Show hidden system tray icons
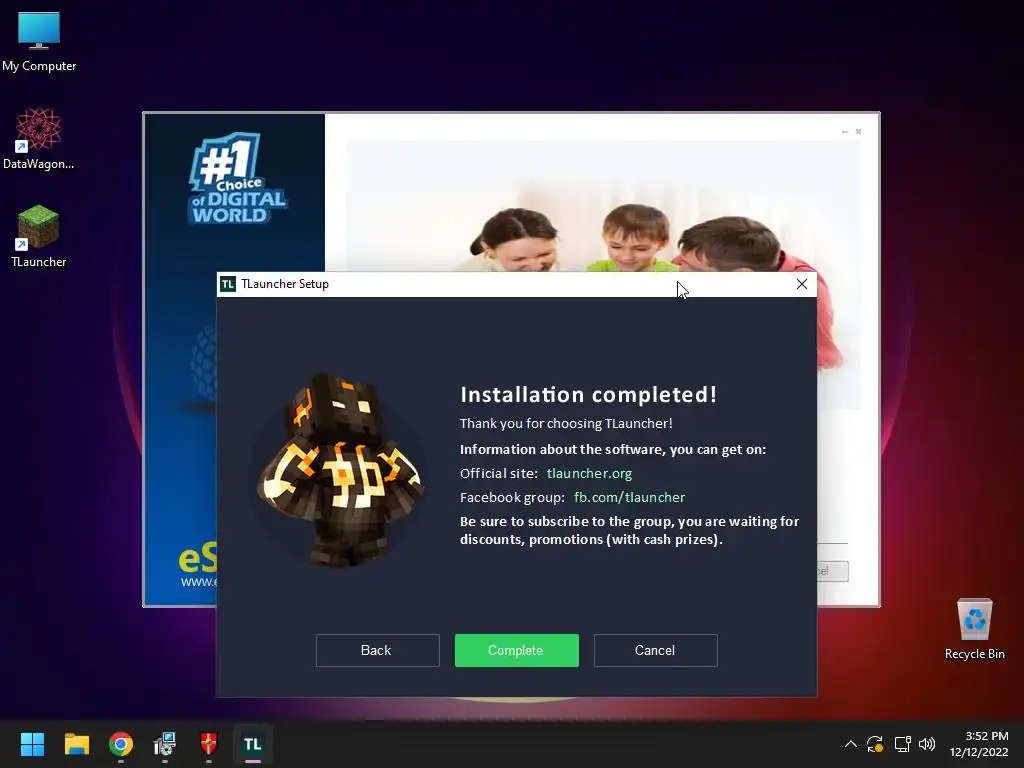The height and width of the screenshot is (768, 1024). click(850, 744)
